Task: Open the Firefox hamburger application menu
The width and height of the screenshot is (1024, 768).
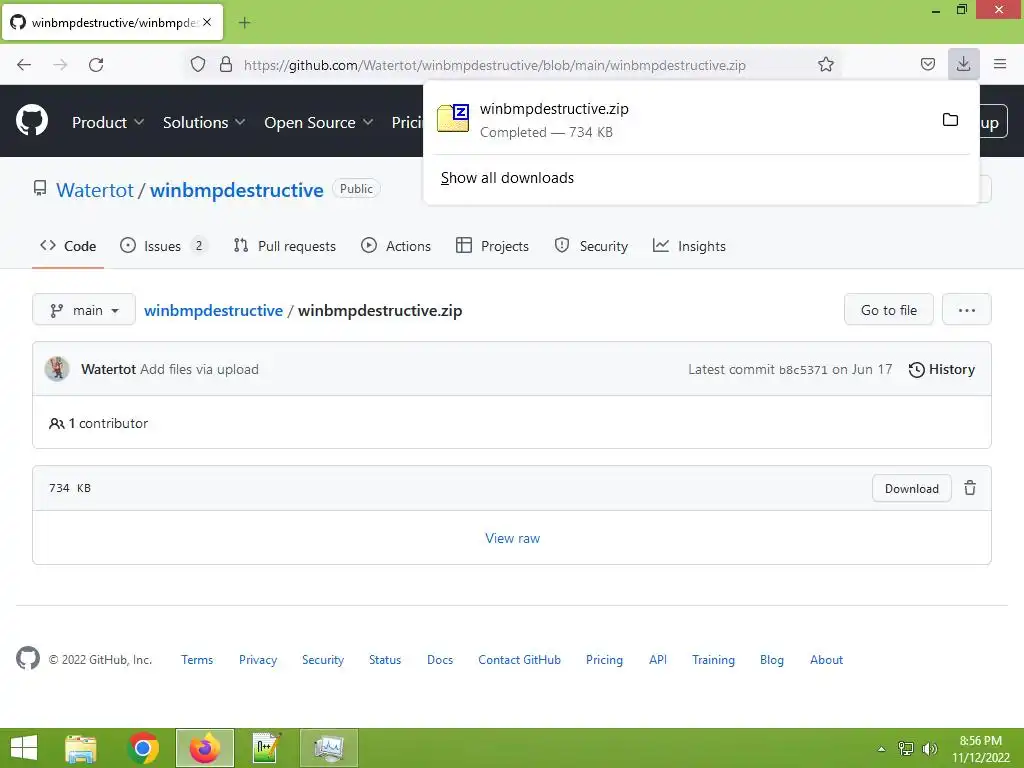Action: pyautogui.click(x=1000, y=64)
